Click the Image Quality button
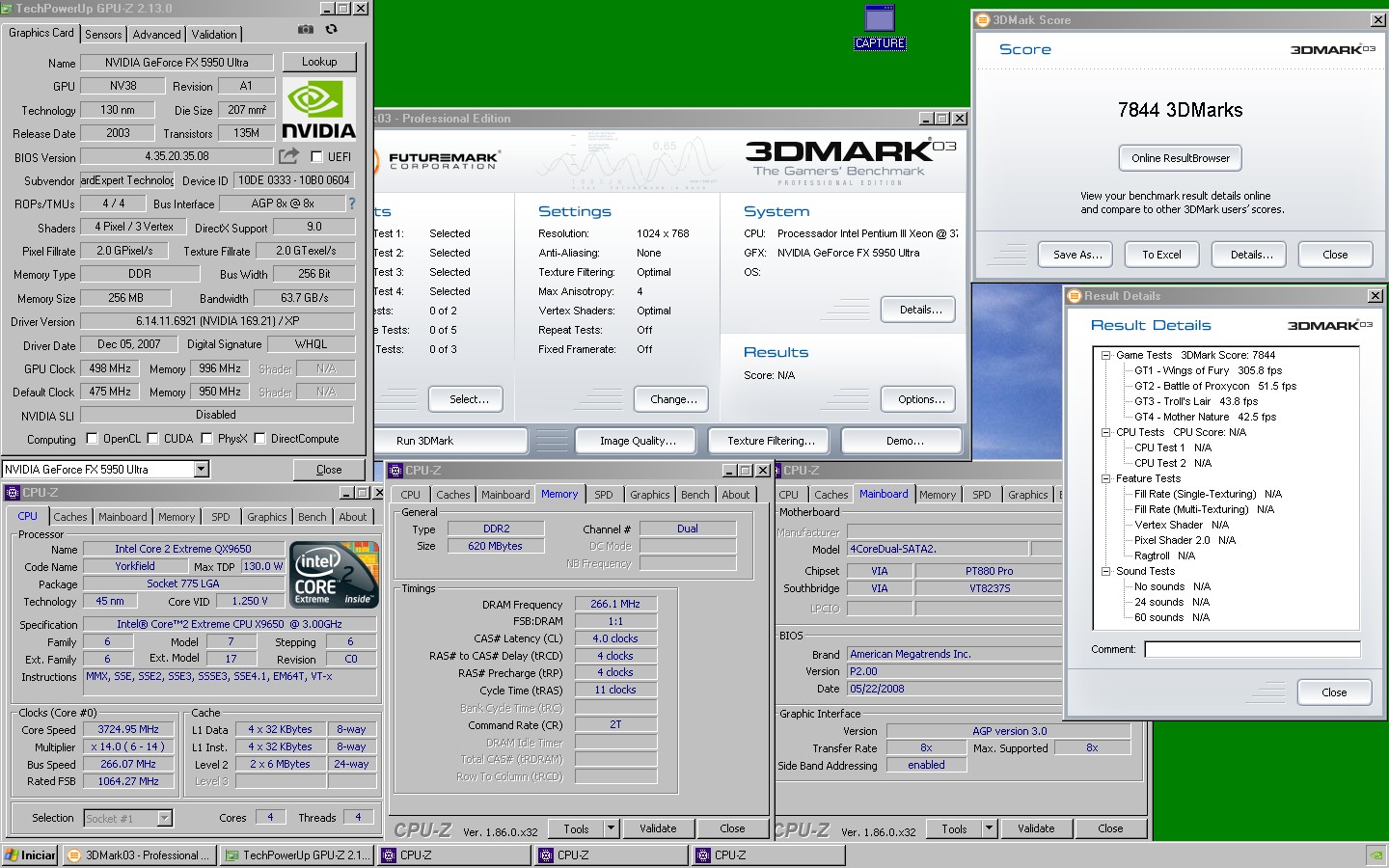This screenshot has height=868, width=1389. pos(638,441)
